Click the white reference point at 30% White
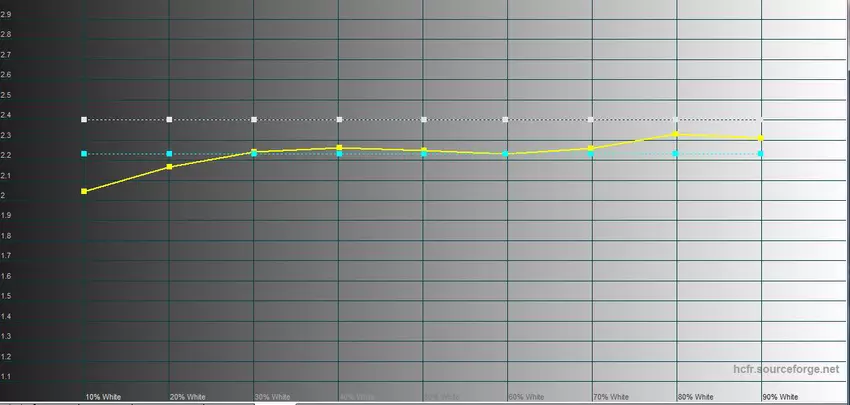850x405 pixels. pyautogui.click(x=254, y=120)
